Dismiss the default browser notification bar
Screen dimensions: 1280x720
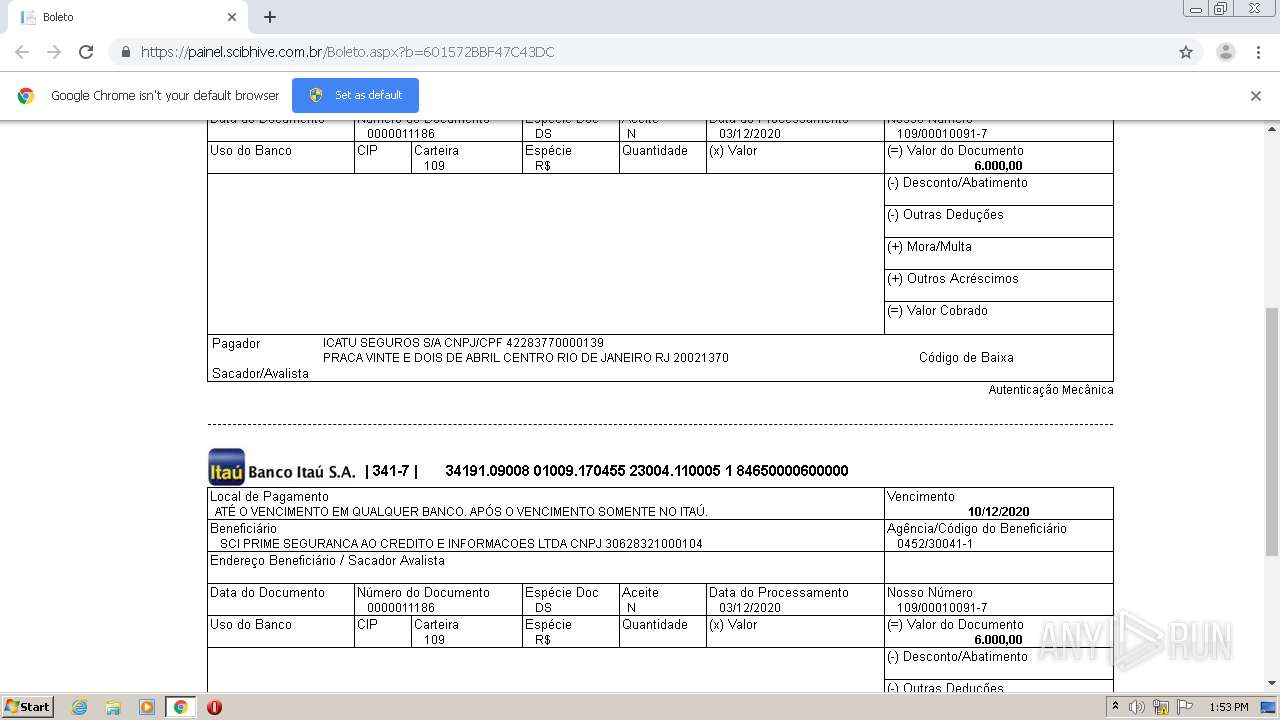click(x=1256, y=96)
